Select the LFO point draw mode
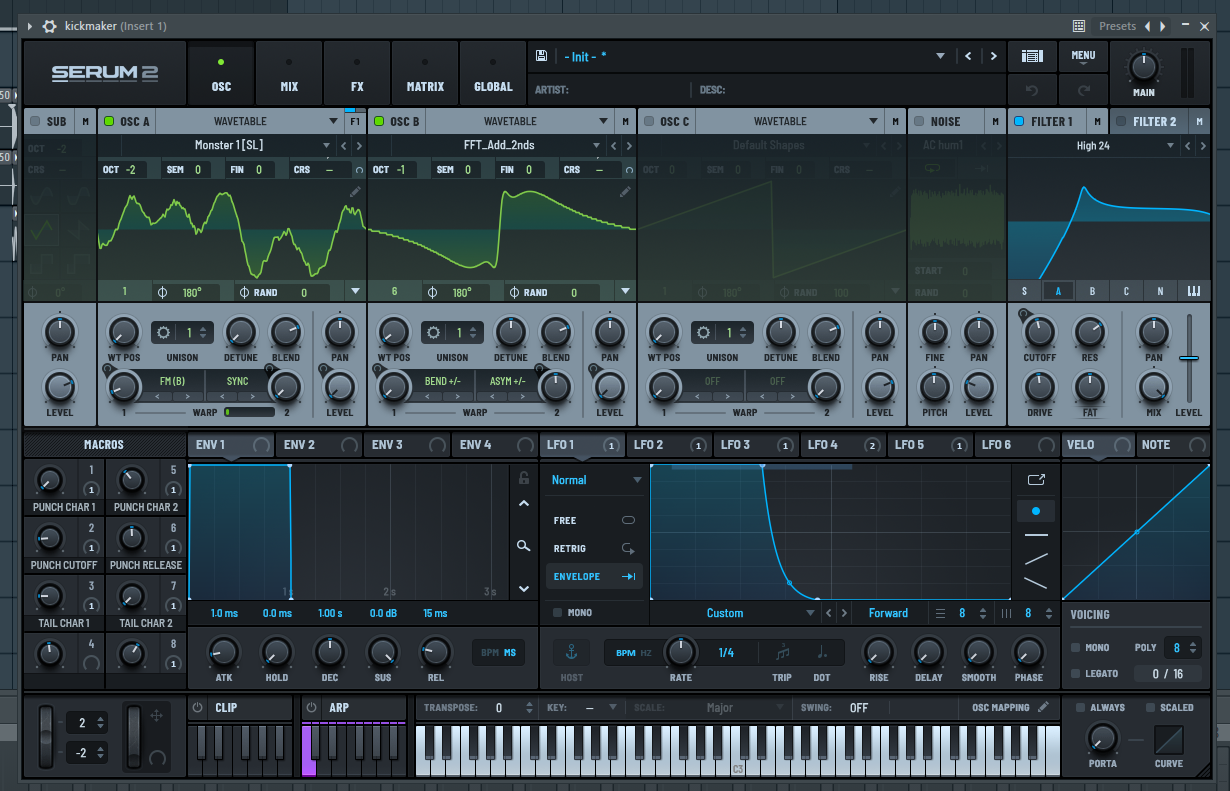1230x791 pixels. point(1036,510)
